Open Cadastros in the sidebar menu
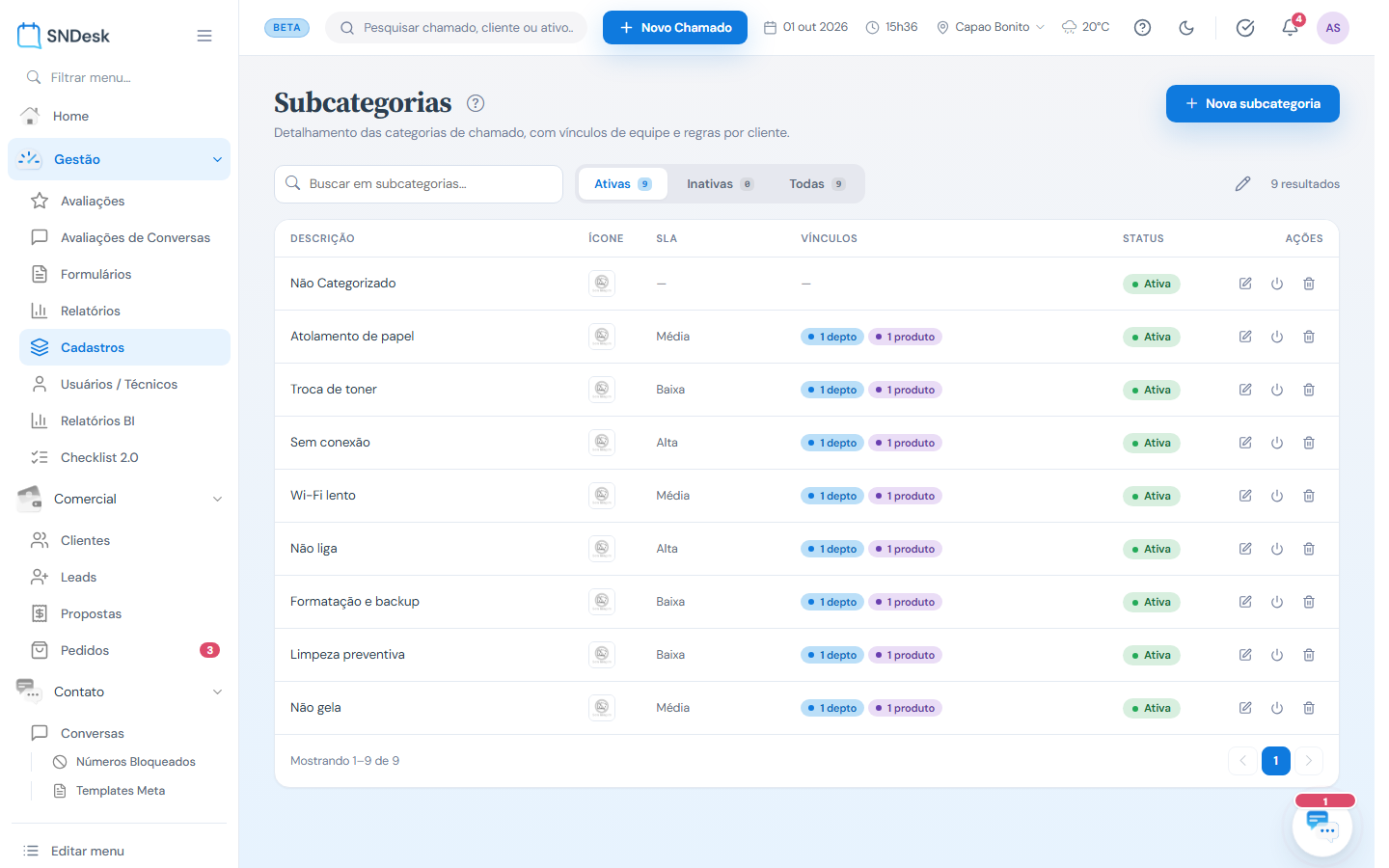 pyautogui.click(x=124, y=347)
